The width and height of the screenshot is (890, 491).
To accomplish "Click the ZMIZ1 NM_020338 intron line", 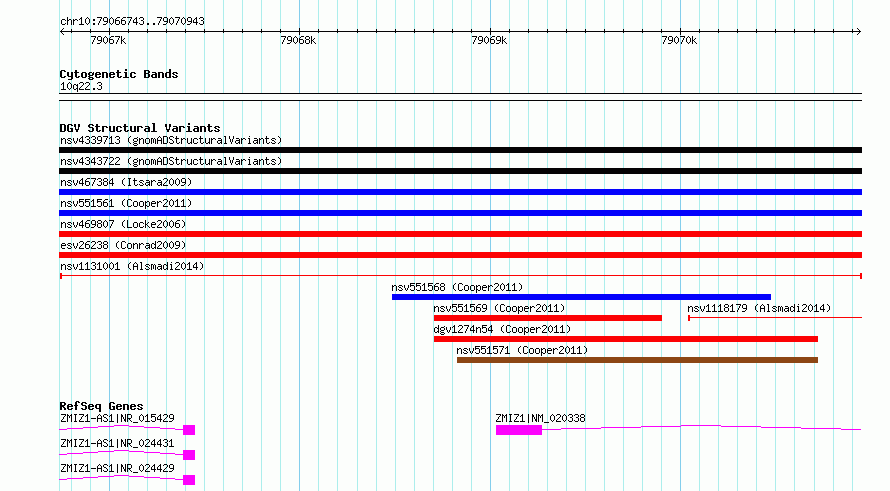I will [702, 427].
